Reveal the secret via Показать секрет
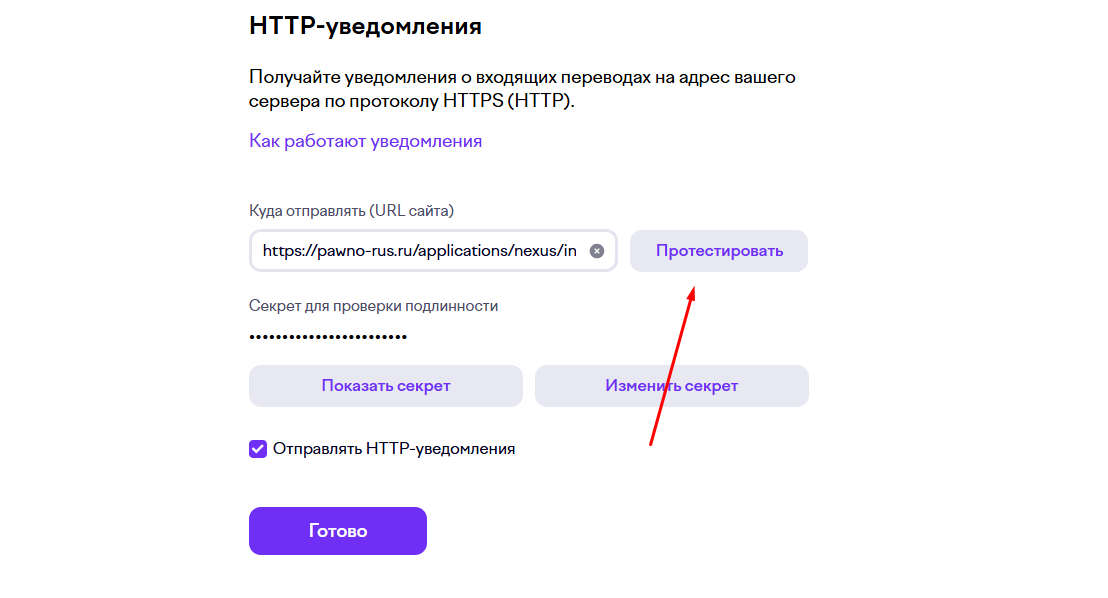The image size is (1108, 598). pos(385,386)
